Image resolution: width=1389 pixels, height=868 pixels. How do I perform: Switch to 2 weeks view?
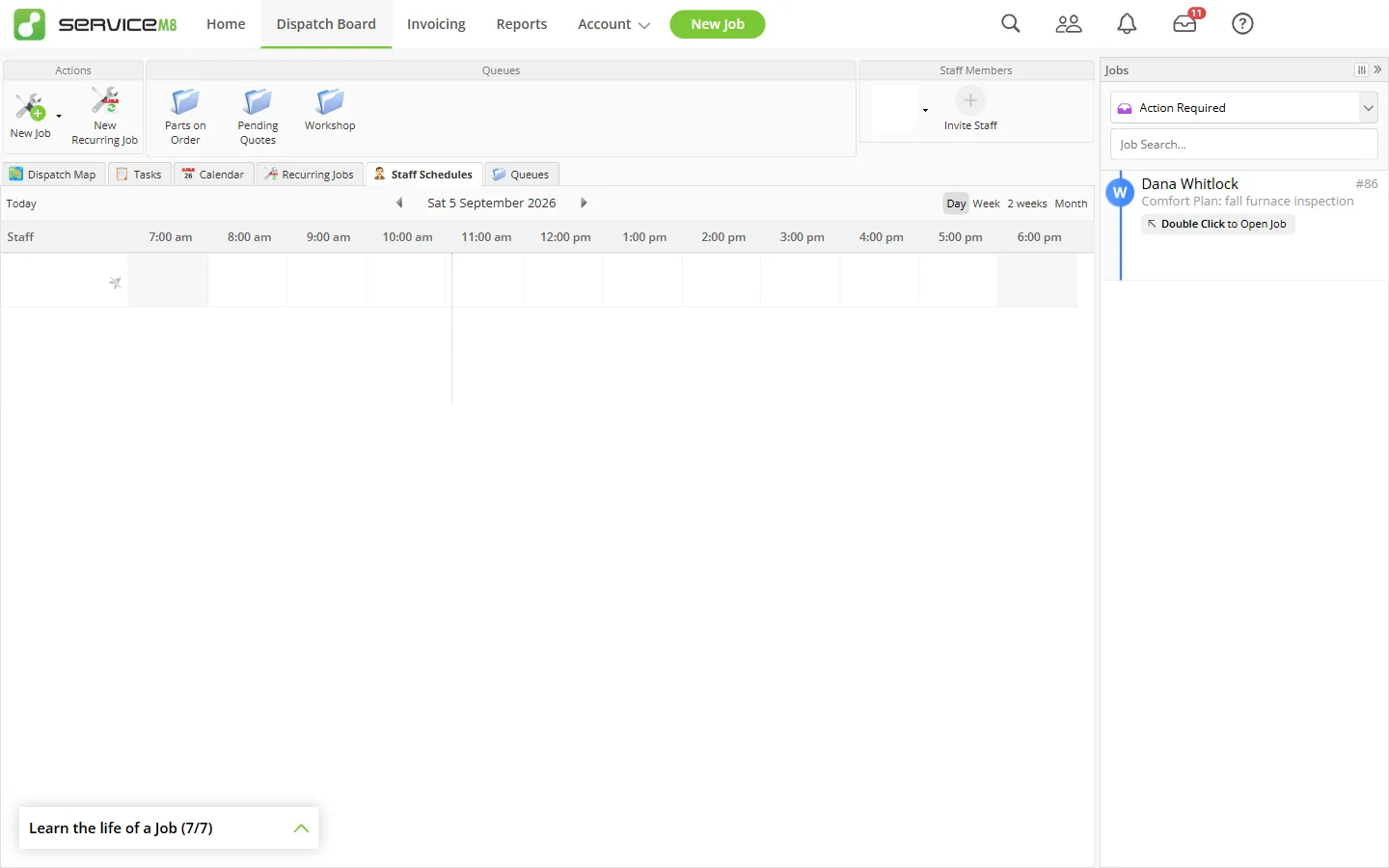(1027, 203)
